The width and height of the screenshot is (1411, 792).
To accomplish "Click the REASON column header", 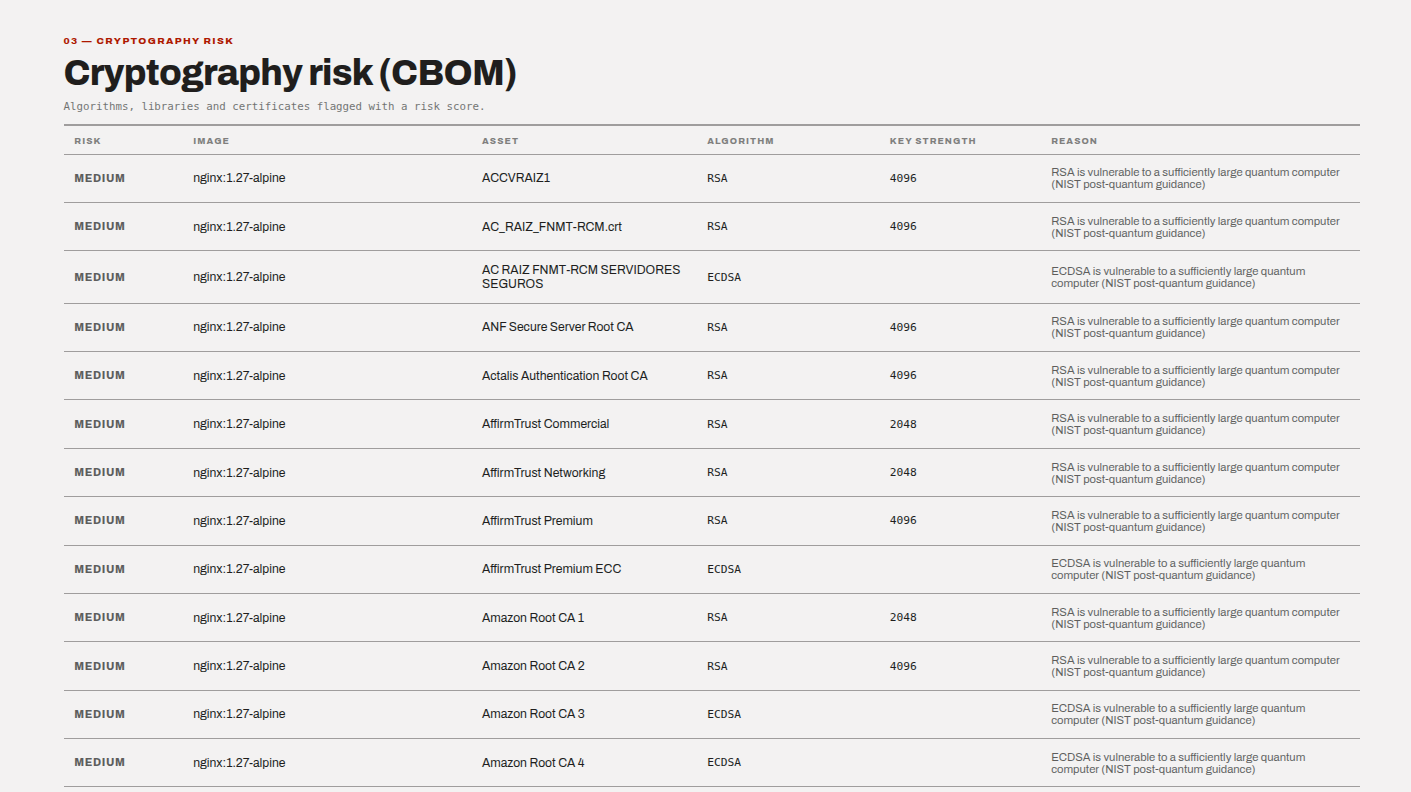I will 1074,141.
